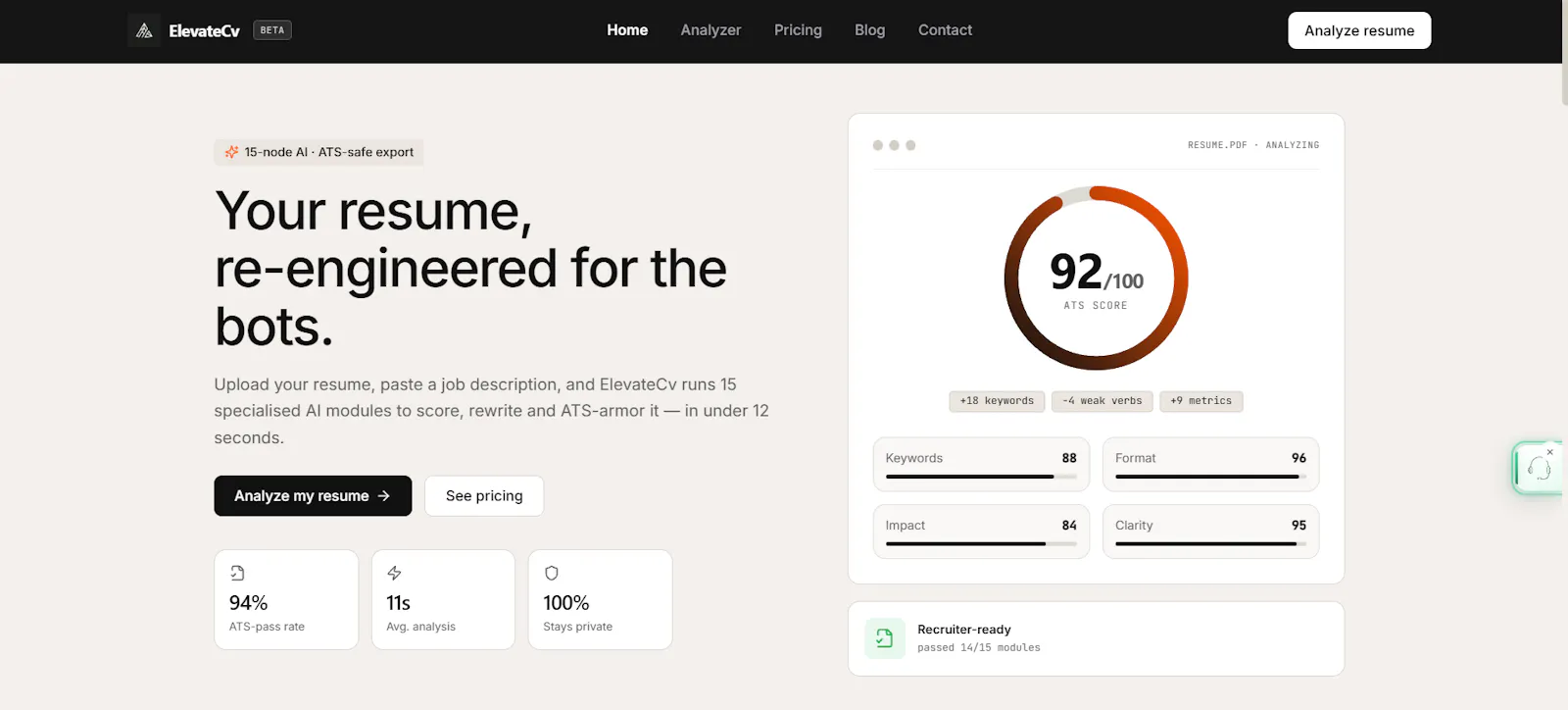This screenshot has height=710, width=1568.
Task: Click the "Your resume, re-engineered for the bots." headline
Action: [471, 268]
